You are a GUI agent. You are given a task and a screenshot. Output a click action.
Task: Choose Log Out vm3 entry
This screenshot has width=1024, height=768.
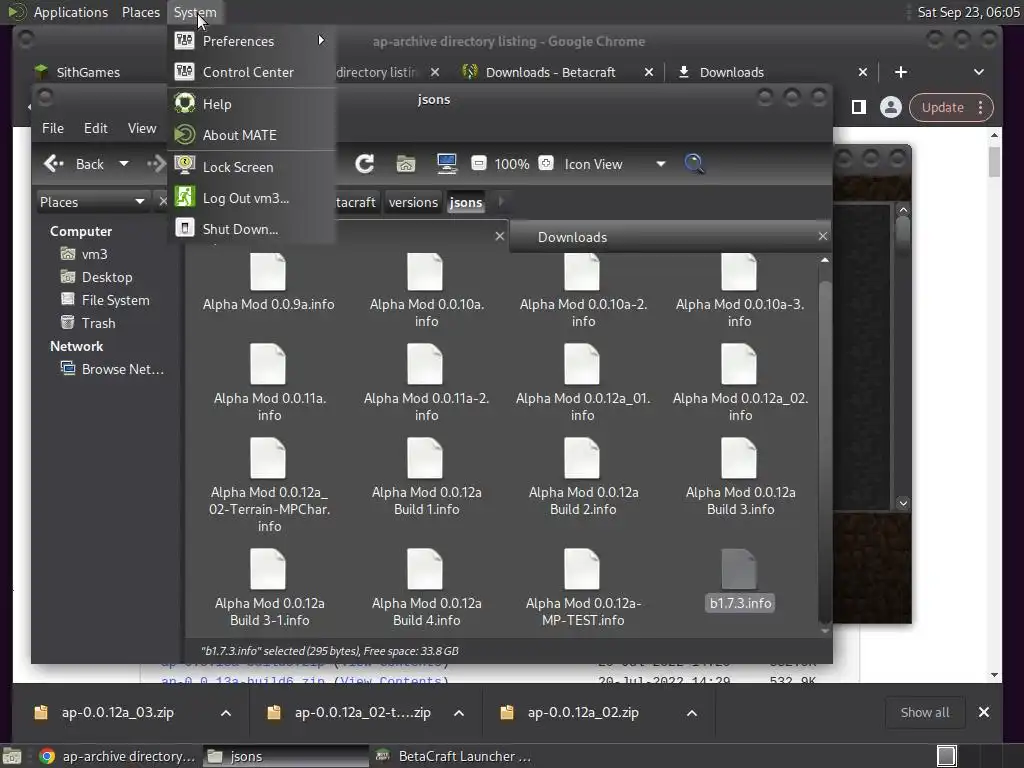point(251,198)
